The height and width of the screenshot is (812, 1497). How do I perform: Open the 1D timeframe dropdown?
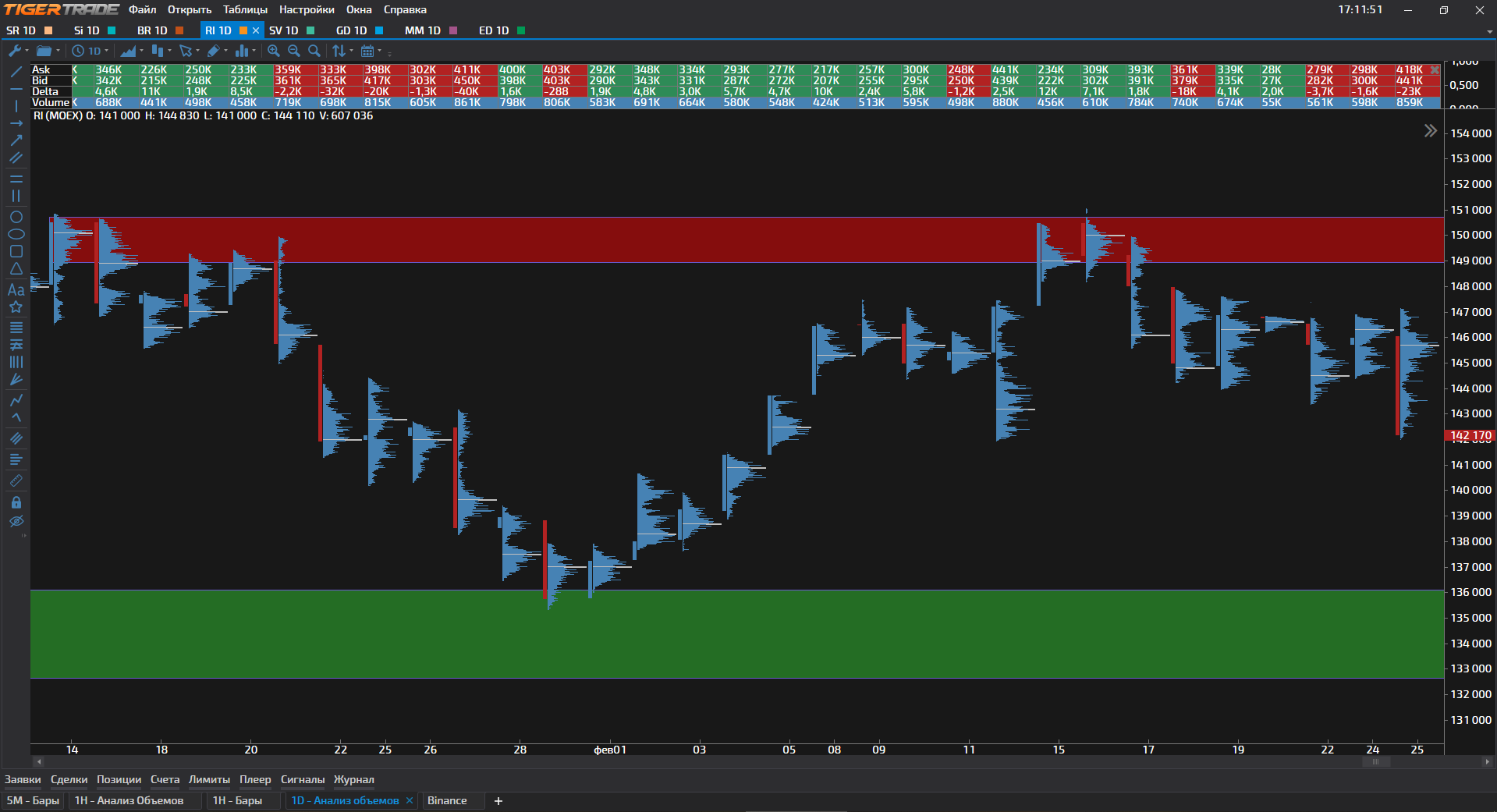(90, 51)
